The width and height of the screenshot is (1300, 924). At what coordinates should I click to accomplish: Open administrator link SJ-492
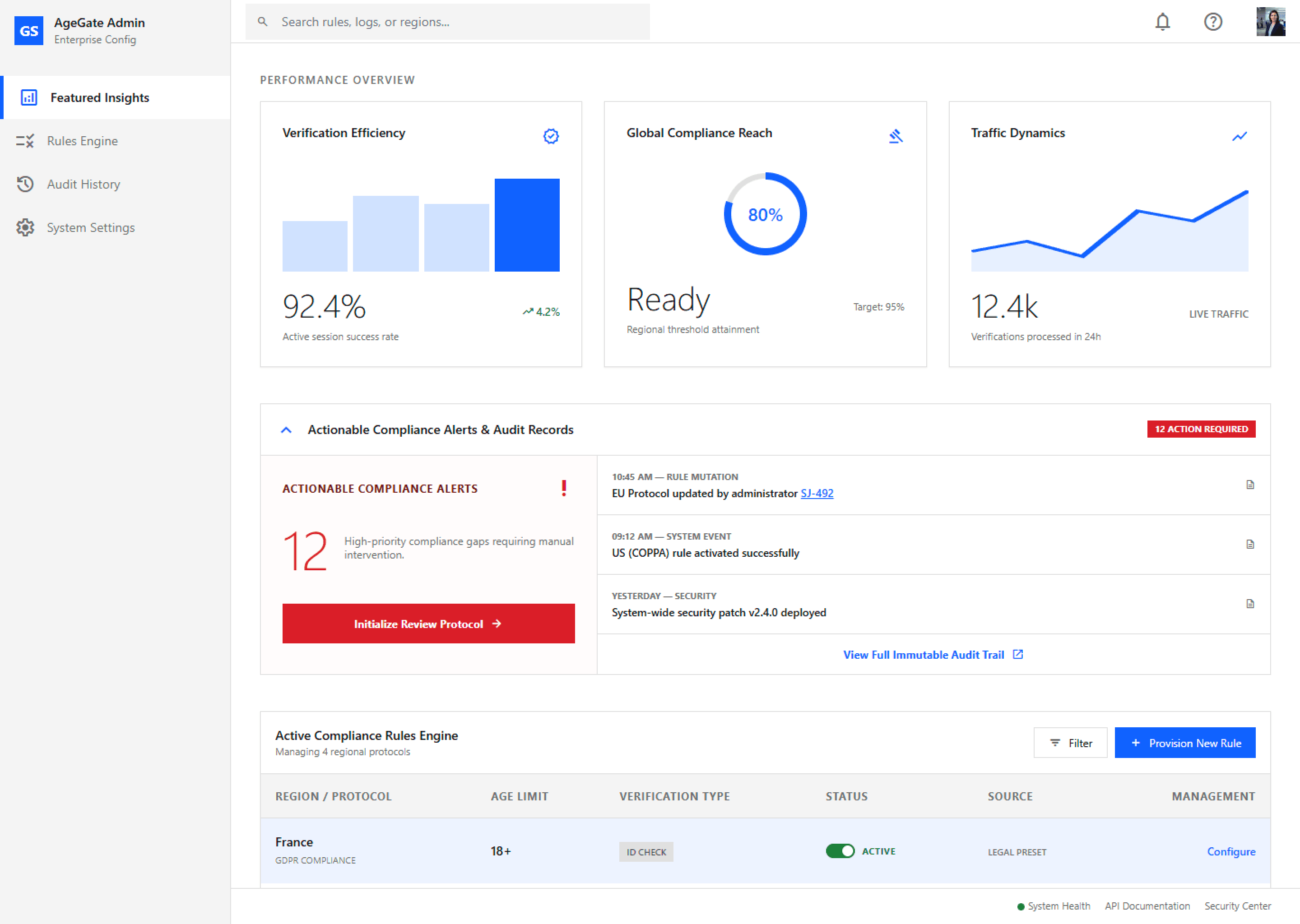(x=817, y=493)
